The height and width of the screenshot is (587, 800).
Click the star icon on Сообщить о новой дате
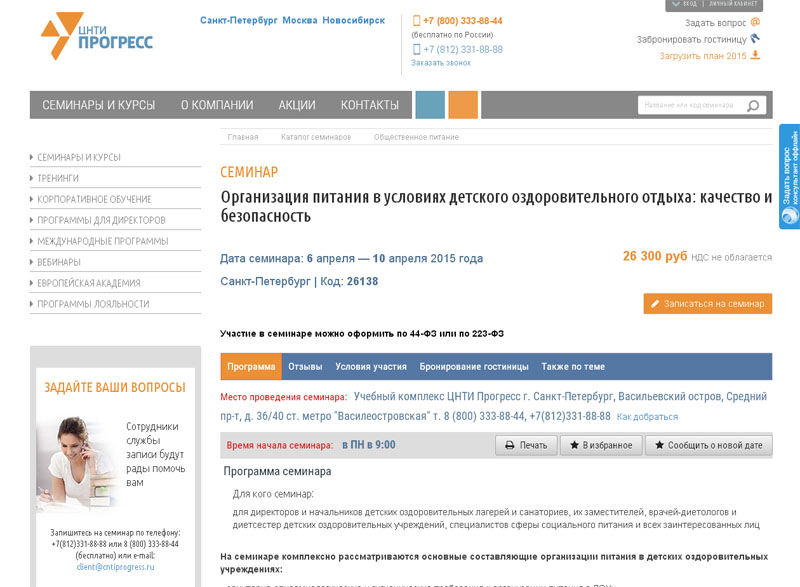pyautogui.click(x=660, y=445)
